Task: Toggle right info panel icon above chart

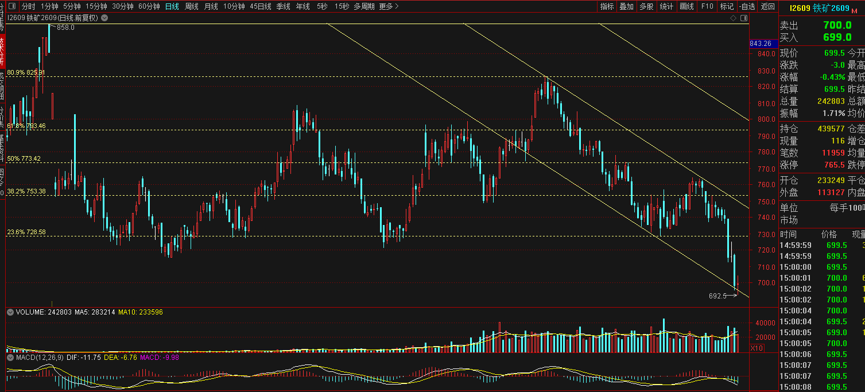Action: coord(743,18)
